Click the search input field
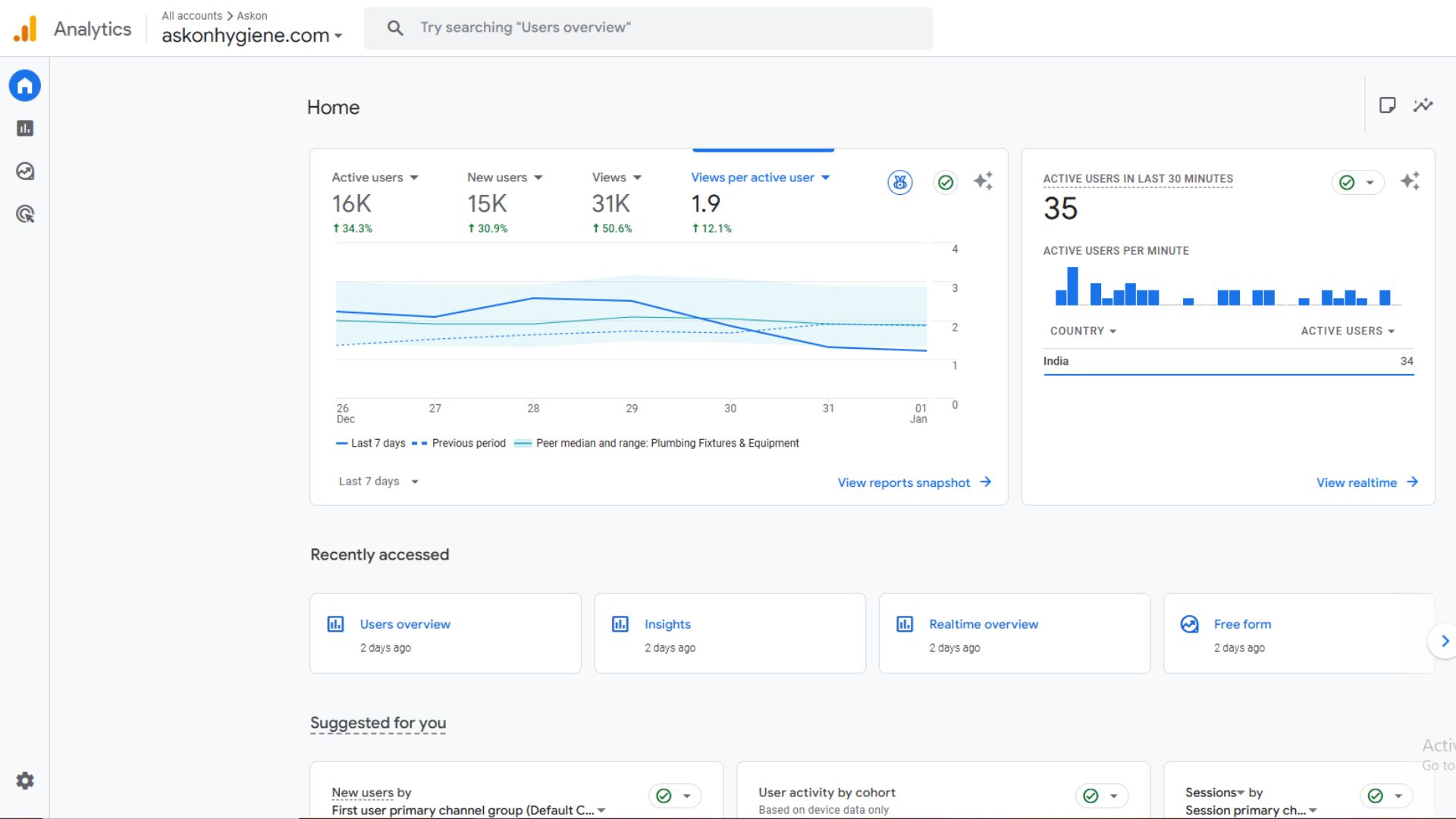The height and width of the screenshot is (819, 1456). [648, 28]
